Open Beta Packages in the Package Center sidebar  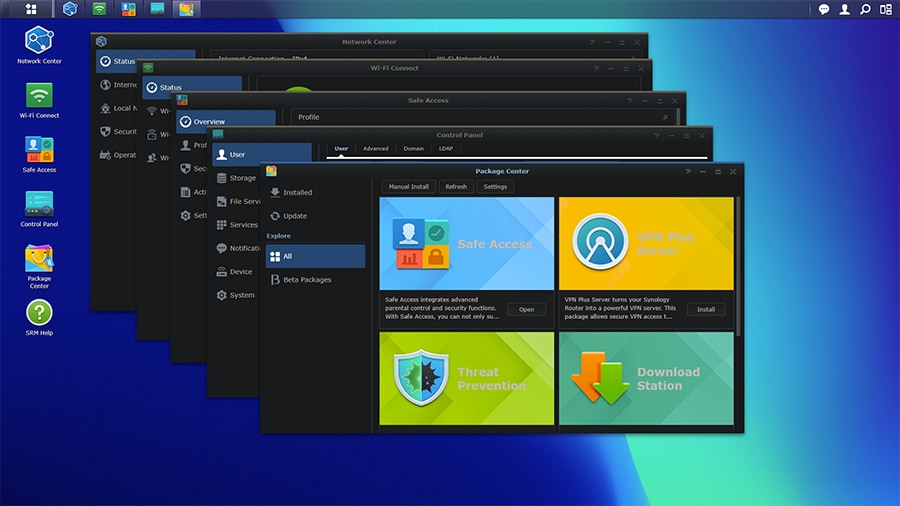[x=307, y=280]
